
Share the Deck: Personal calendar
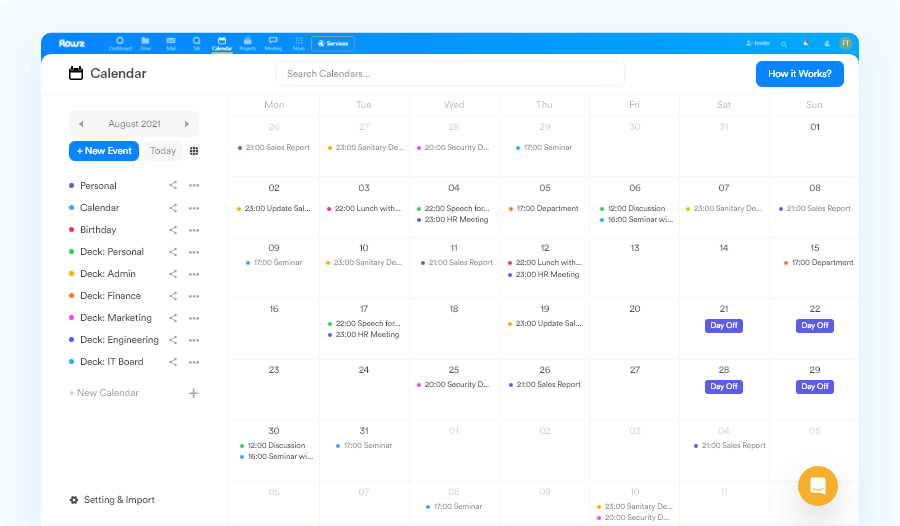coord(173,252)
